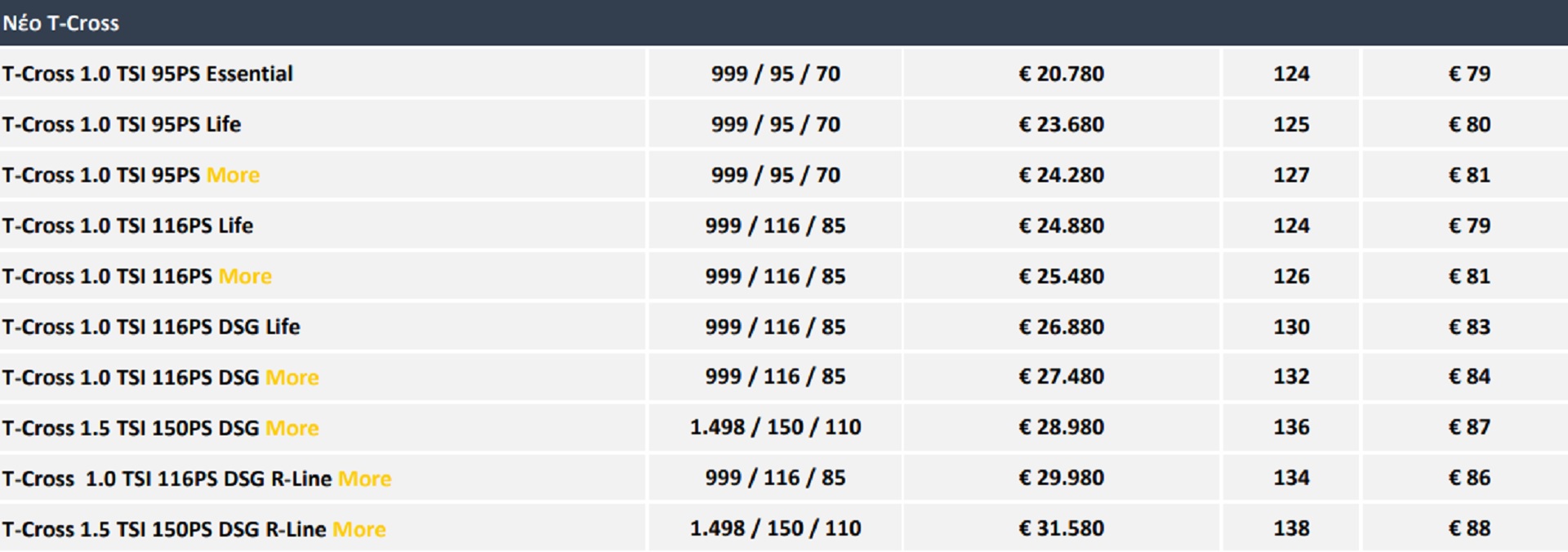
Task: Click the € 20.780 price cell
Action: pos(1061,73)
